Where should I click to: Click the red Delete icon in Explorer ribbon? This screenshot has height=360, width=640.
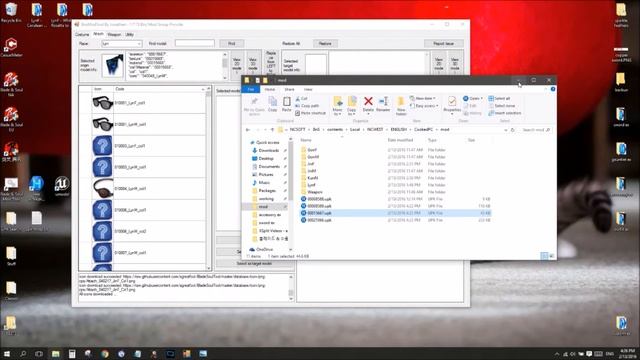pyautogui.click(x=368, y=101)
